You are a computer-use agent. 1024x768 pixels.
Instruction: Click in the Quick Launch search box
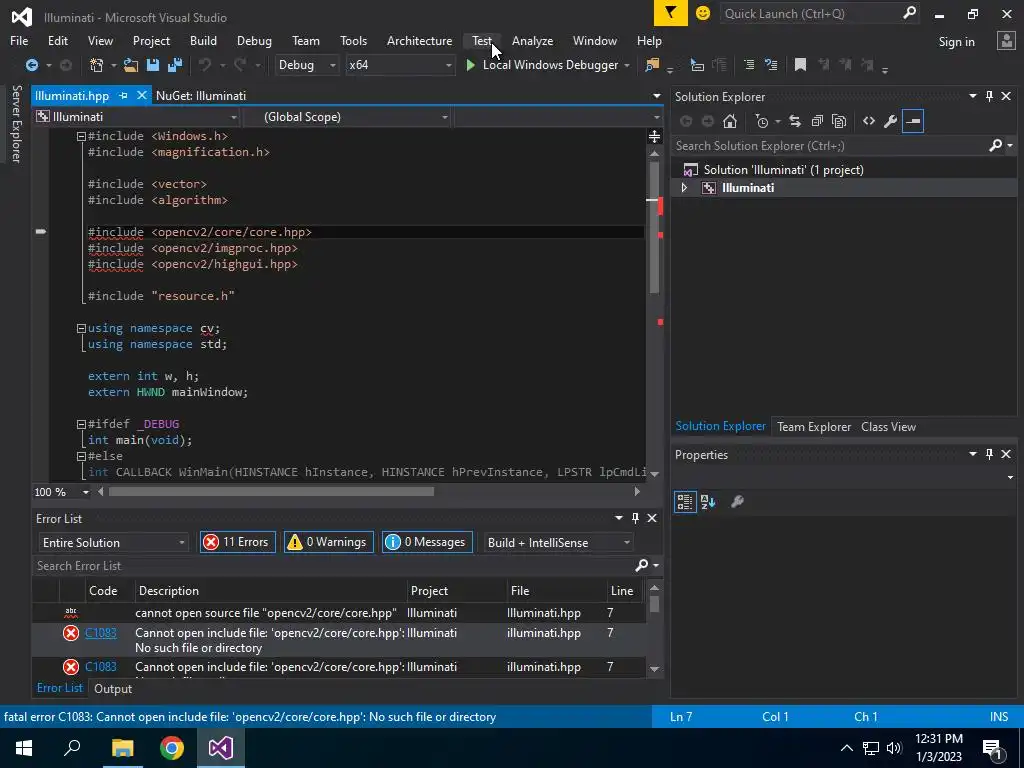click(x=810, y=13)
